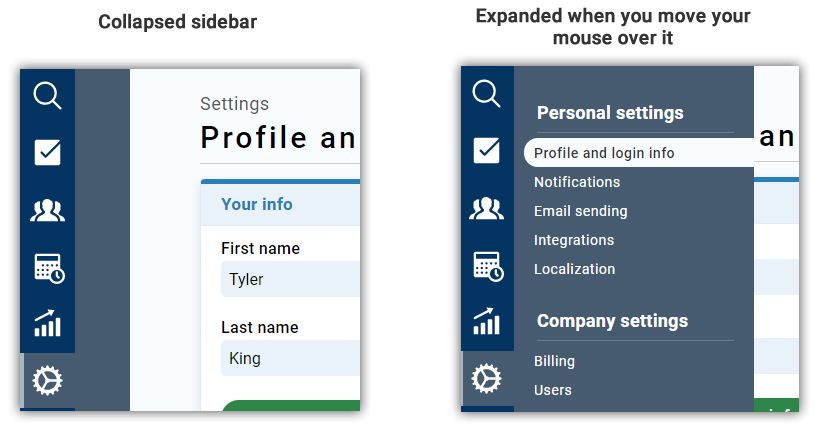This screenshot has width=818, height=429.
Task: Open the reports chart icon in expanded sidebar
Action: [x=487, y=322]
